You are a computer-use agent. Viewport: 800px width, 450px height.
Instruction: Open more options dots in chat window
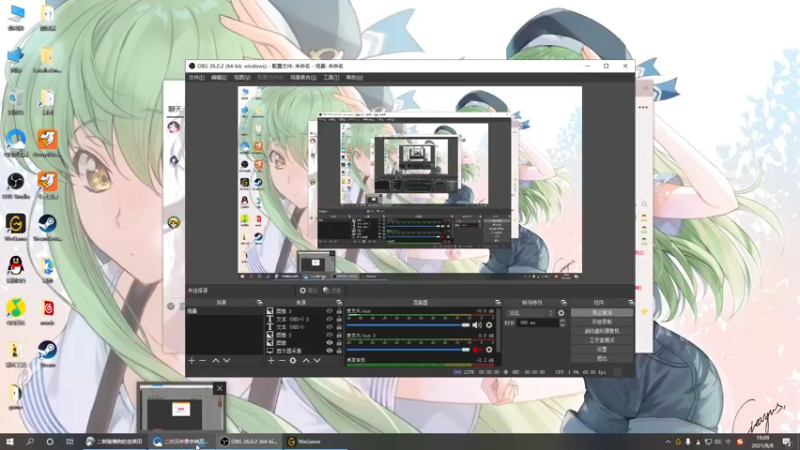[x=643, y=108]
